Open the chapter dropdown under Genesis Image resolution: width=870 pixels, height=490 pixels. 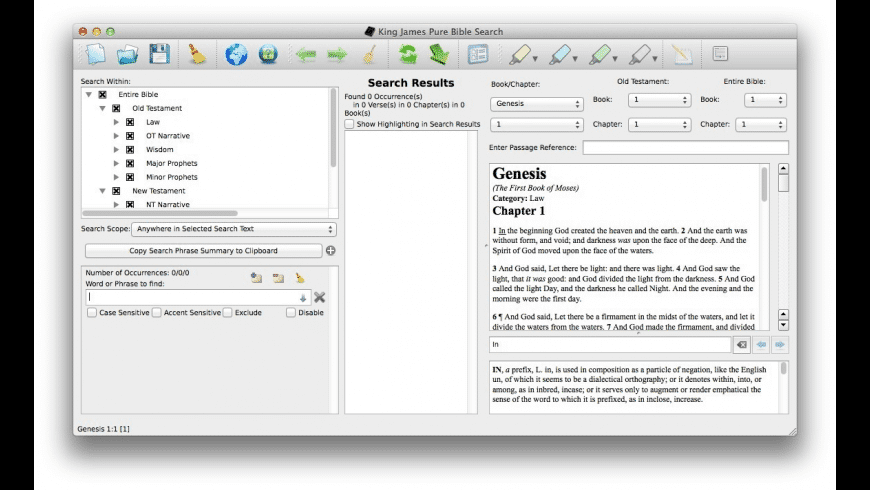537,125
